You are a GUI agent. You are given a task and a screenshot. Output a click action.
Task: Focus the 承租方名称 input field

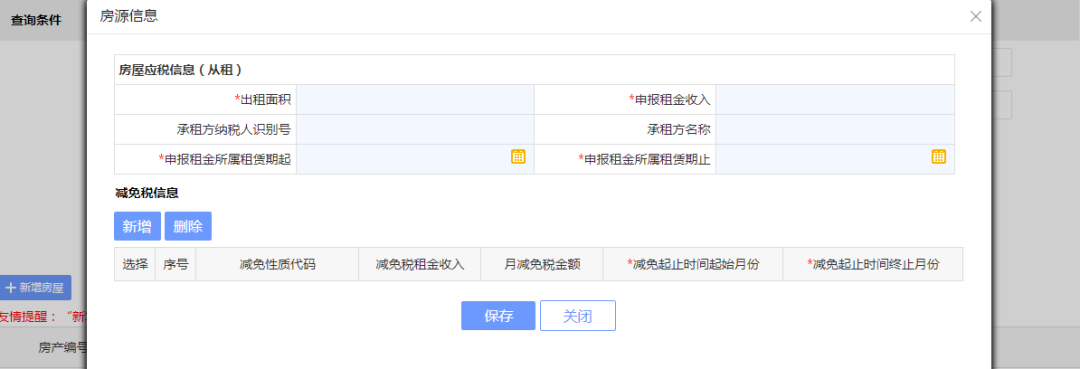tap(835, 129)
